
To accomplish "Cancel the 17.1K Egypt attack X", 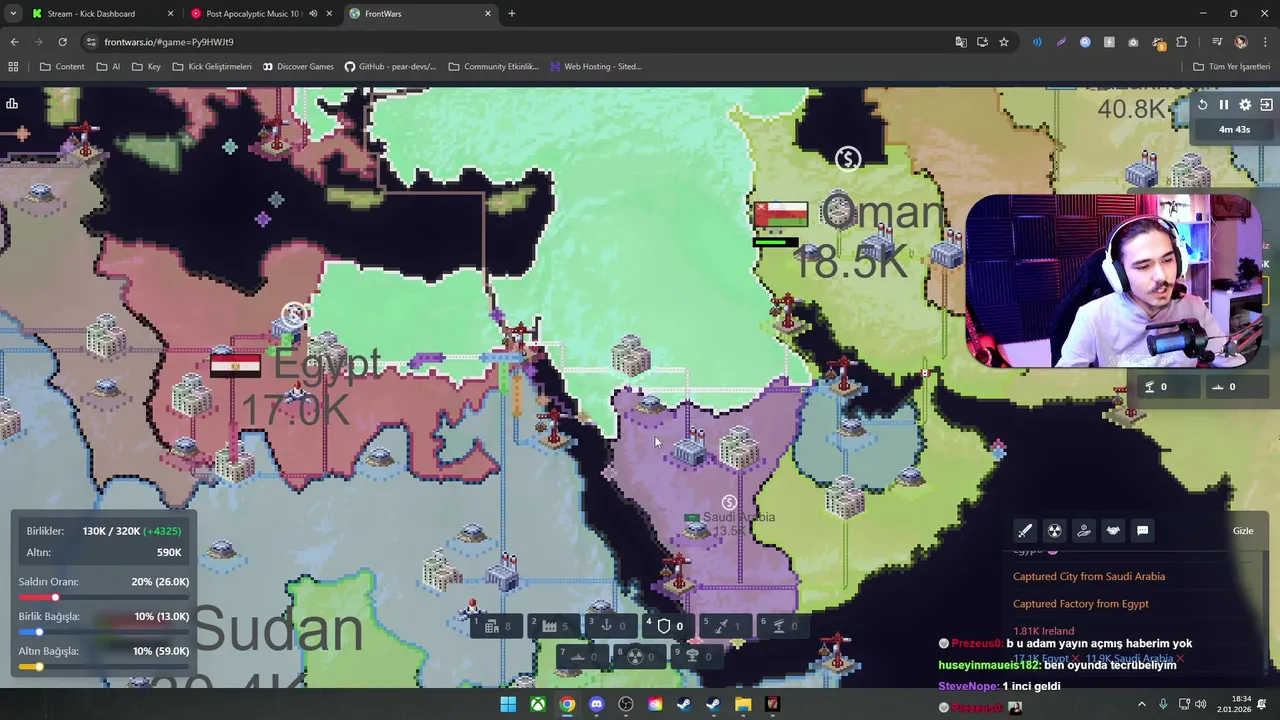I will (x=1075, y=659).
